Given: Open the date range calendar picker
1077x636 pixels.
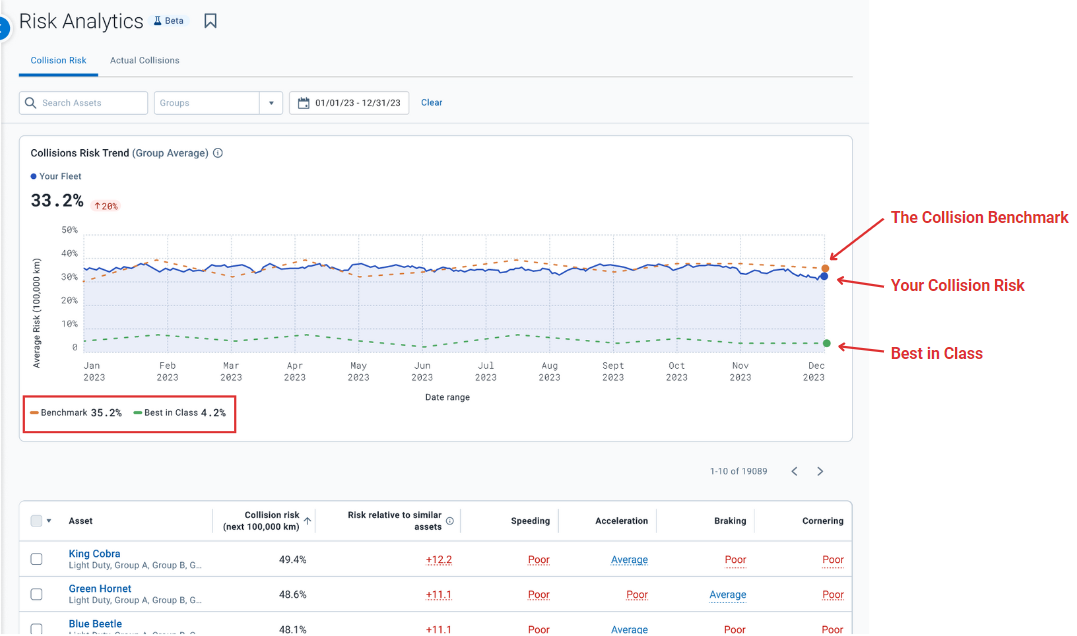Looking at the screenshot, I should pyautogui.click(x=304, y=102).
